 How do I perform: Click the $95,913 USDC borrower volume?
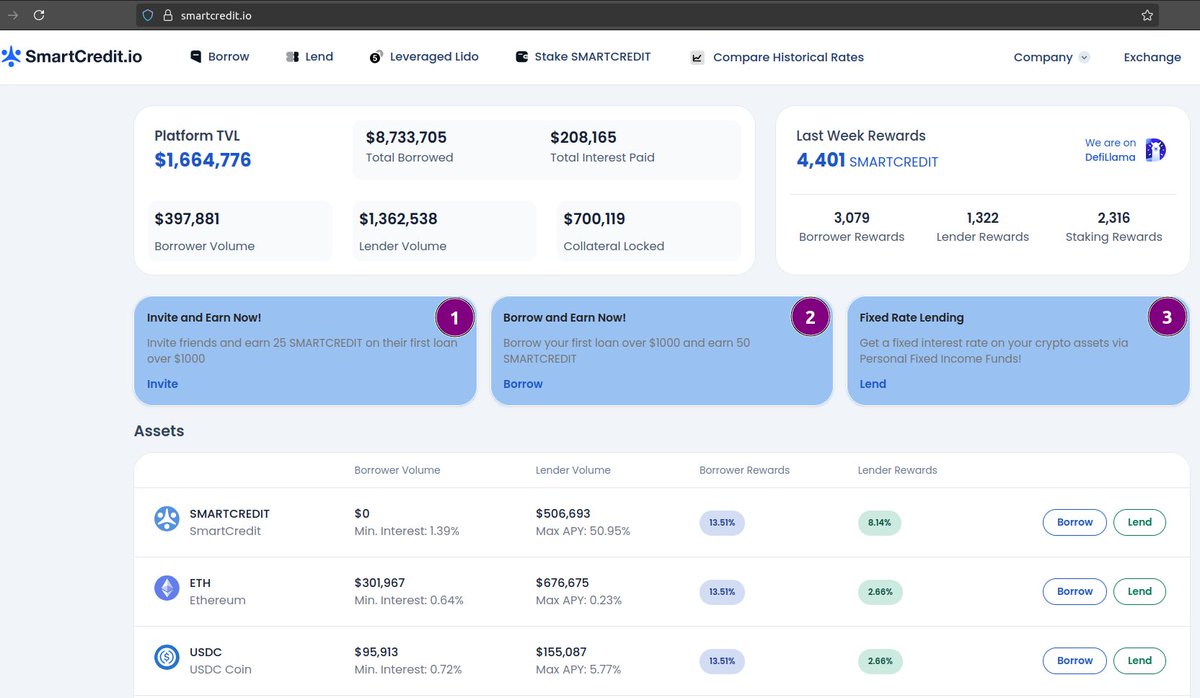point(376,651)
